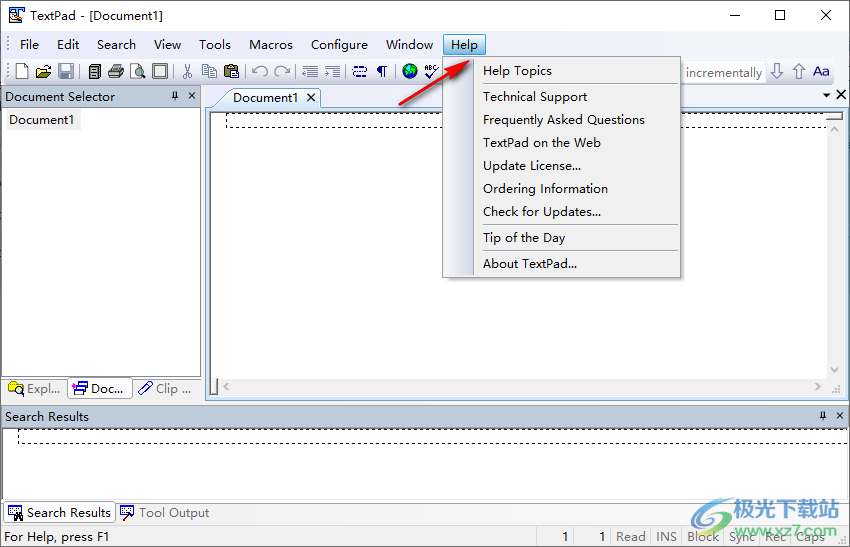Collapse the Help menu

point(465,44)
